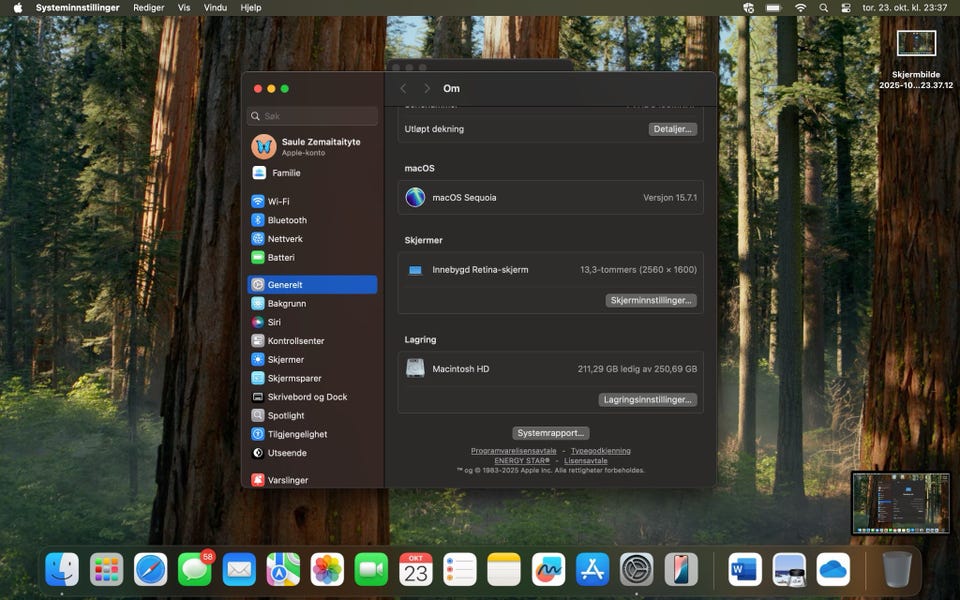This screenshot has height=600, width=960.
Task: Open the Systeminnstillinger menu
Action: (x=77, y=7)
